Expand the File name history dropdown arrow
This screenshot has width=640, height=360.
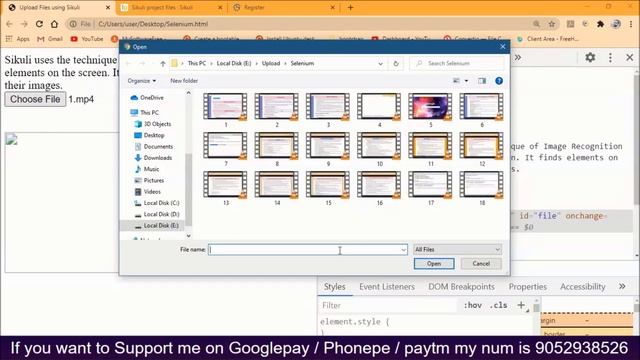(x=403, y=249)
